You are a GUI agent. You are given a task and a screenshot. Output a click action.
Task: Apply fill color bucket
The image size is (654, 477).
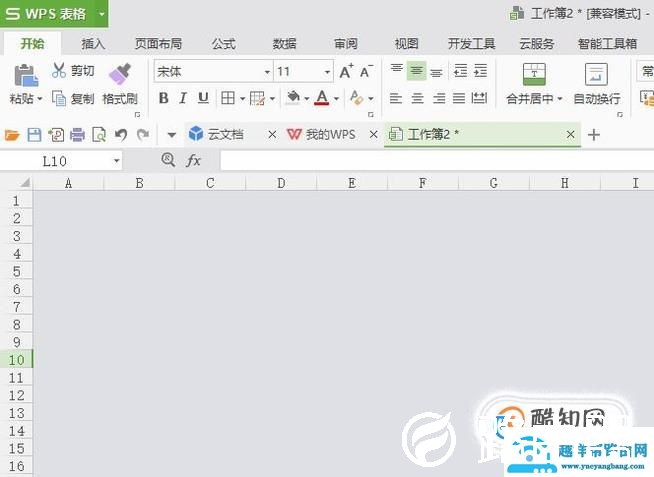pos(294,98)
